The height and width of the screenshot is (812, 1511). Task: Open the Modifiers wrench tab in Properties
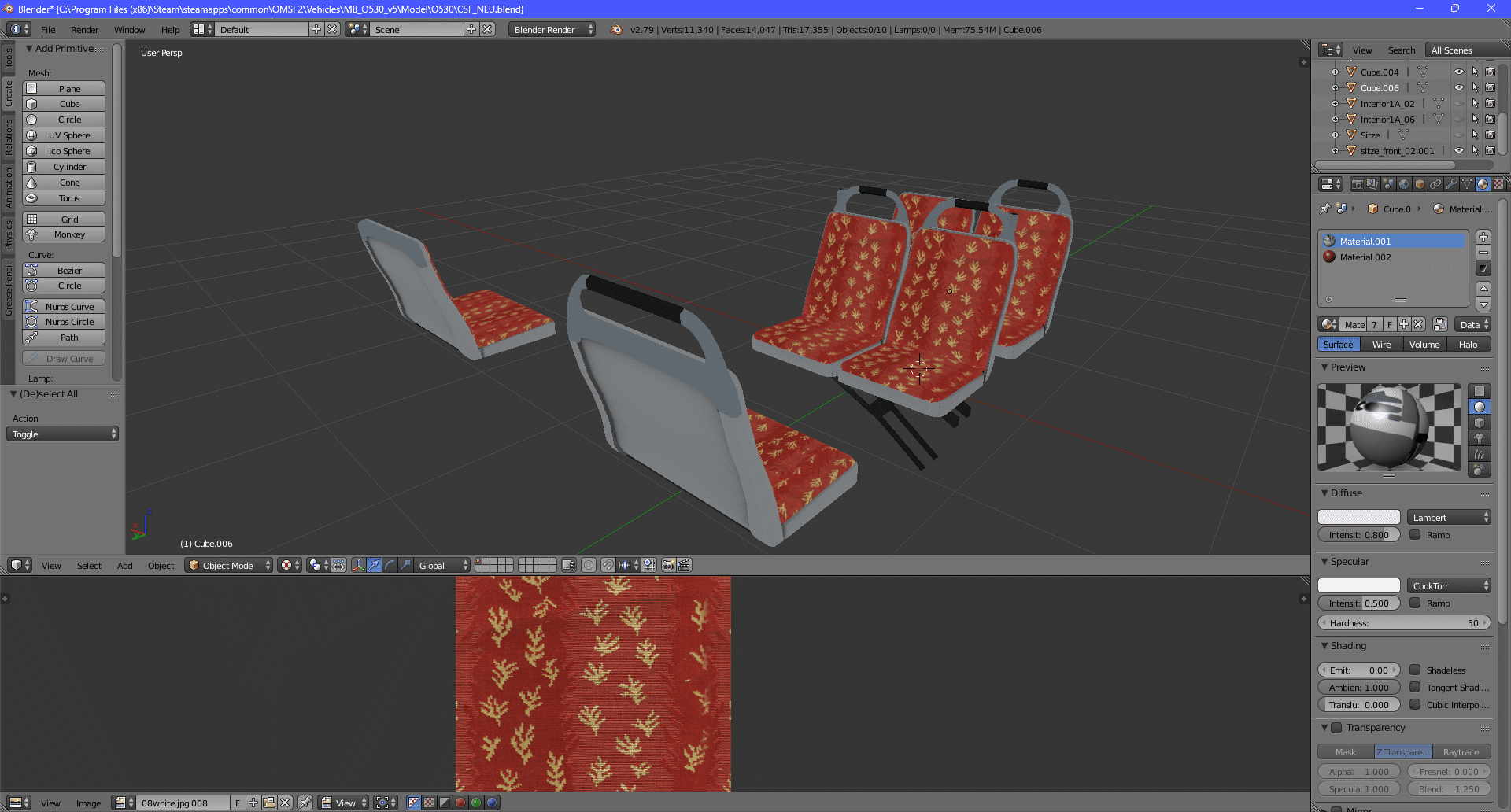pos(1451,184)
